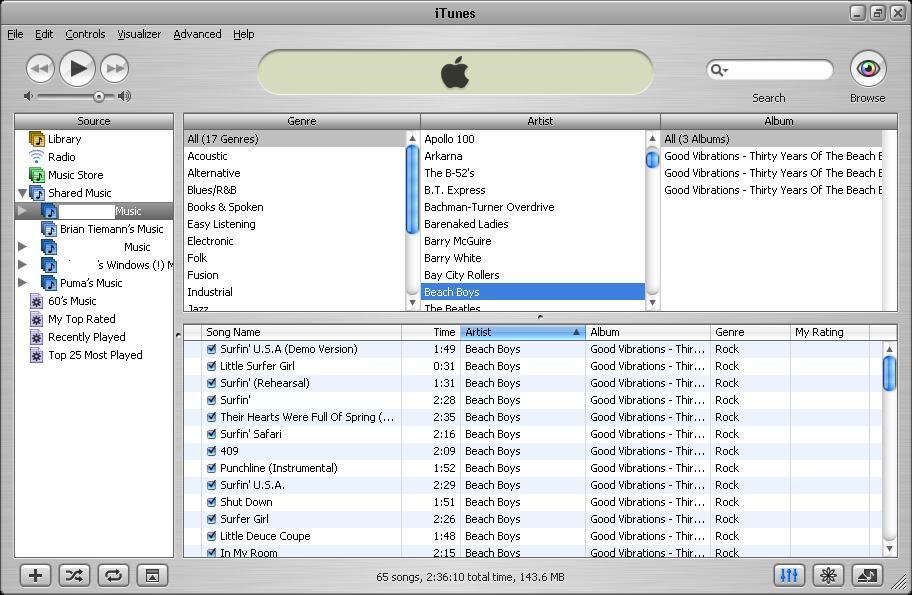The width and height of the screenshot is (912, 595).
Task: Click the Library source icon
Action: coord(37,139)
